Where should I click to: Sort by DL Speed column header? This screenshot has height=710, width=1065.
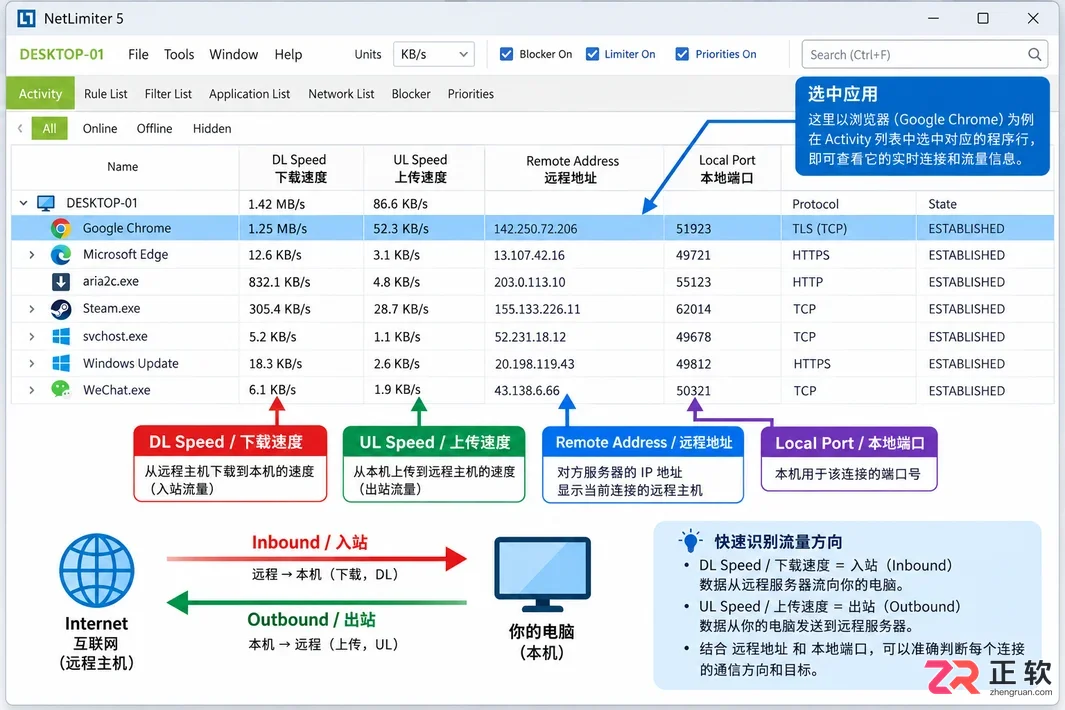300,168
